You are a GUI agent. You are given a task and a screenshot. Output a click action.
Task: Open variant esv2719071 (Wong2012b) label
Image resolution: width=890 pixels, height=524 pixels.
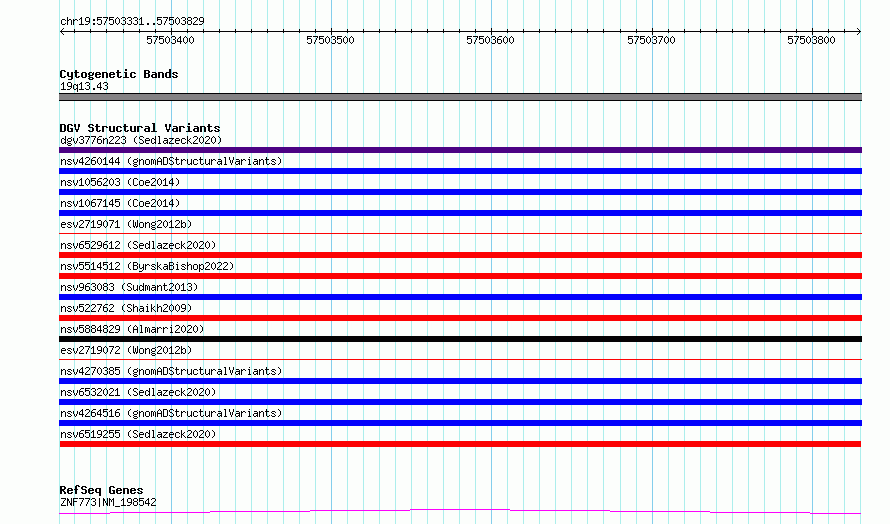point(126,224)
